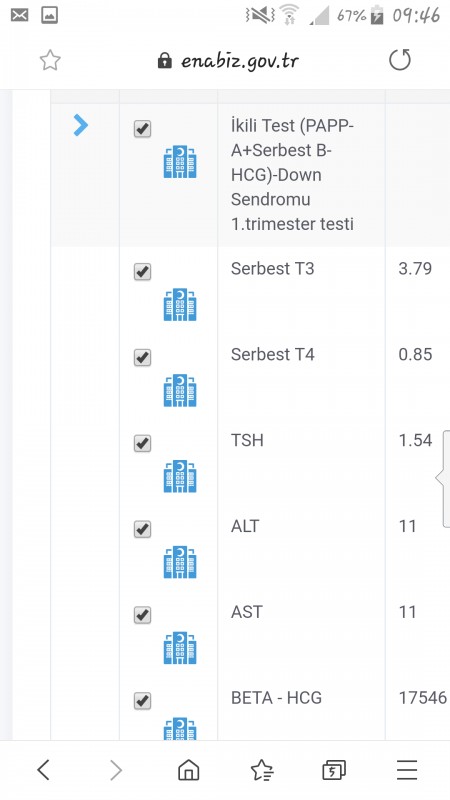Select the BETA - HCG result 17546
This screenshot has height=800, width=450.
[x=422, y=697]
